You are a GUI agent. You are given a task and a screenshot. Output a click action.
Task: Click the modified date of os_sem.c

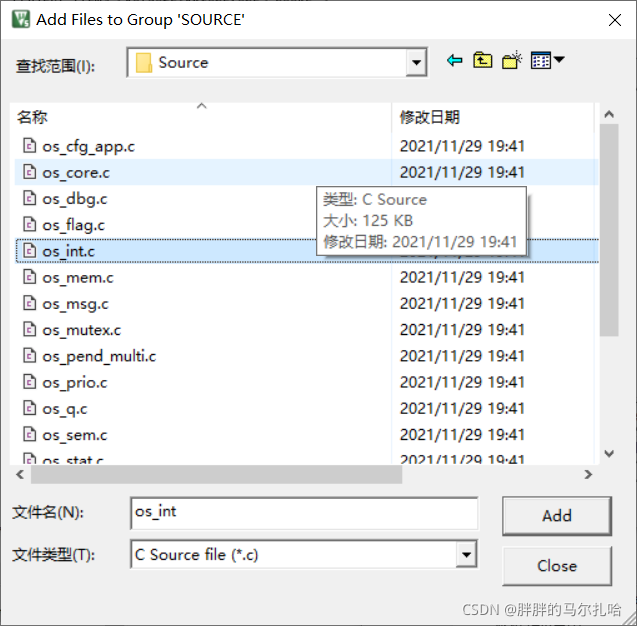[462, 434]
